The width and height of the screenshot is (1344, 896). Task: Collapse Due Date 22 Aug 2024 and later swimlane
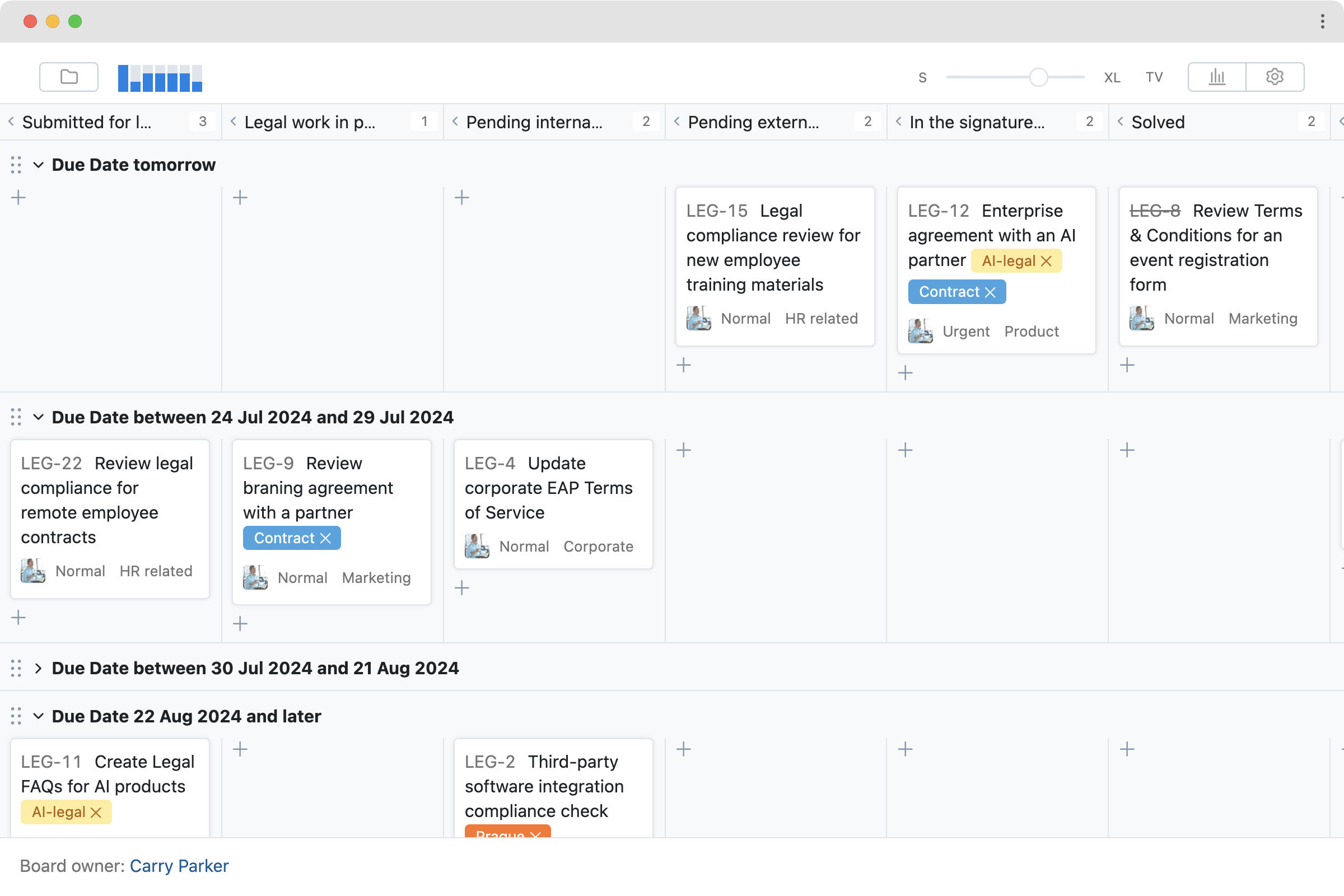pyautogui.click(x=38, y=716)
